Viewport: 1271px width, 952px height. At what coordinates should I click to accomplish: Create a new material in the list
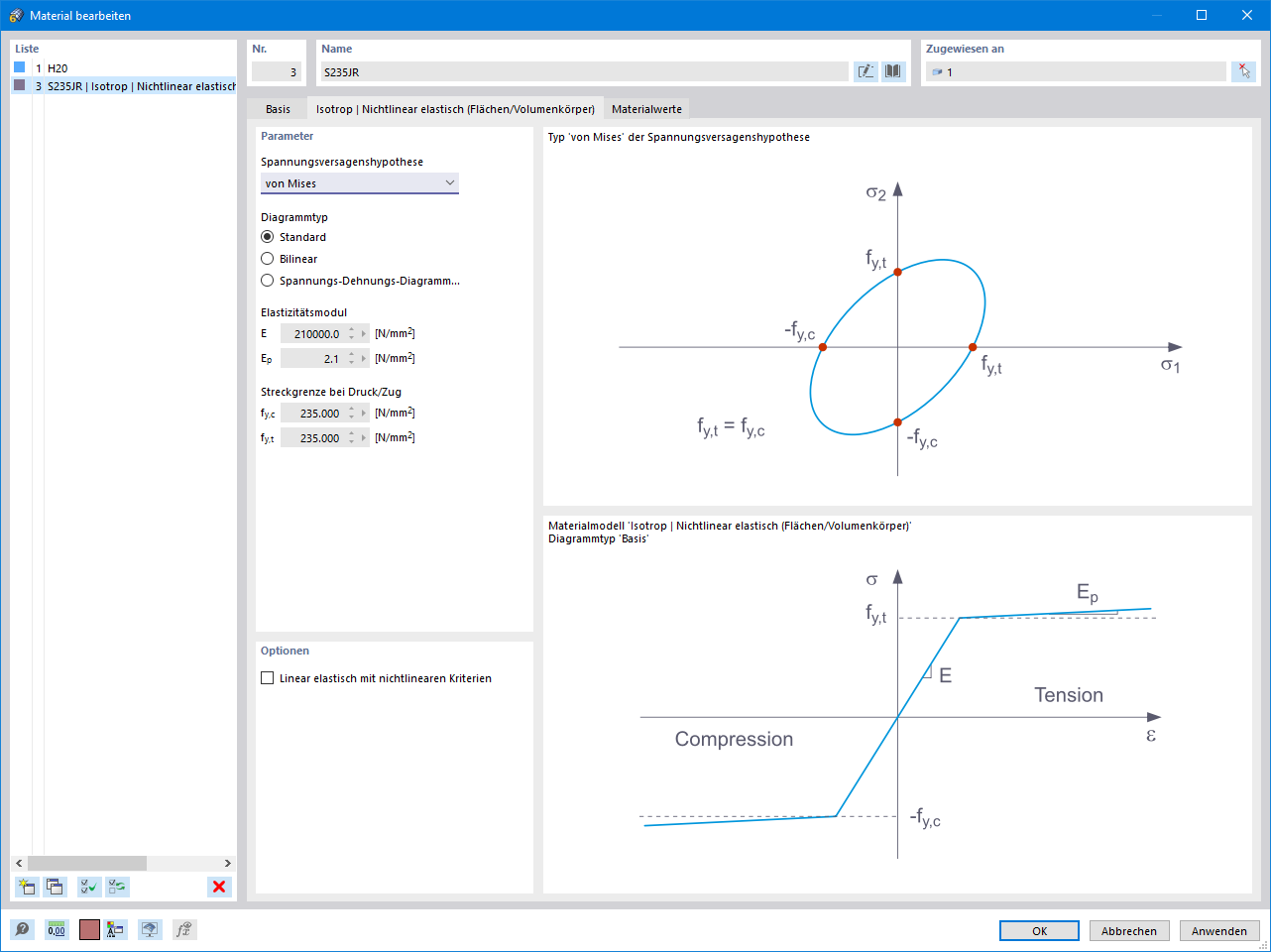[26, 887]
